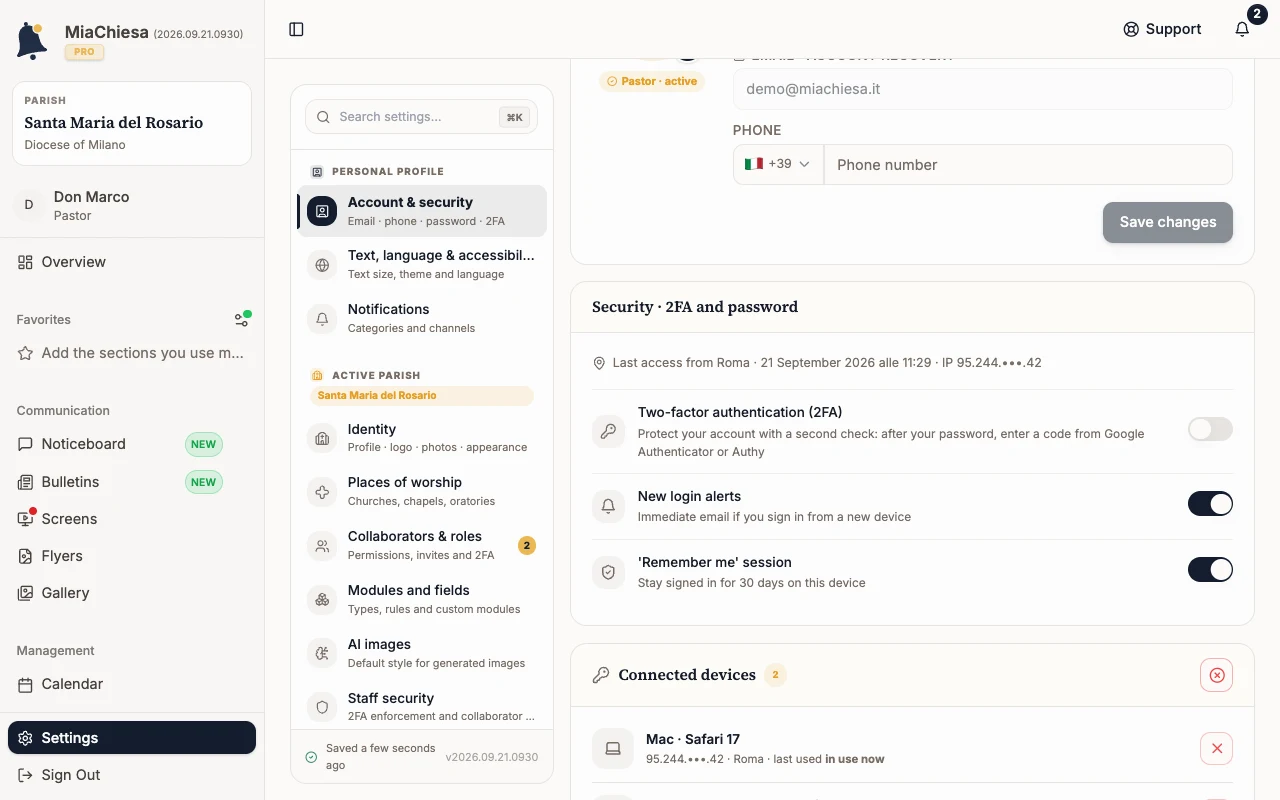Remove the Mac Safari 17 device
This screenshot has width=1280, height=800.
click(1217, 748)
